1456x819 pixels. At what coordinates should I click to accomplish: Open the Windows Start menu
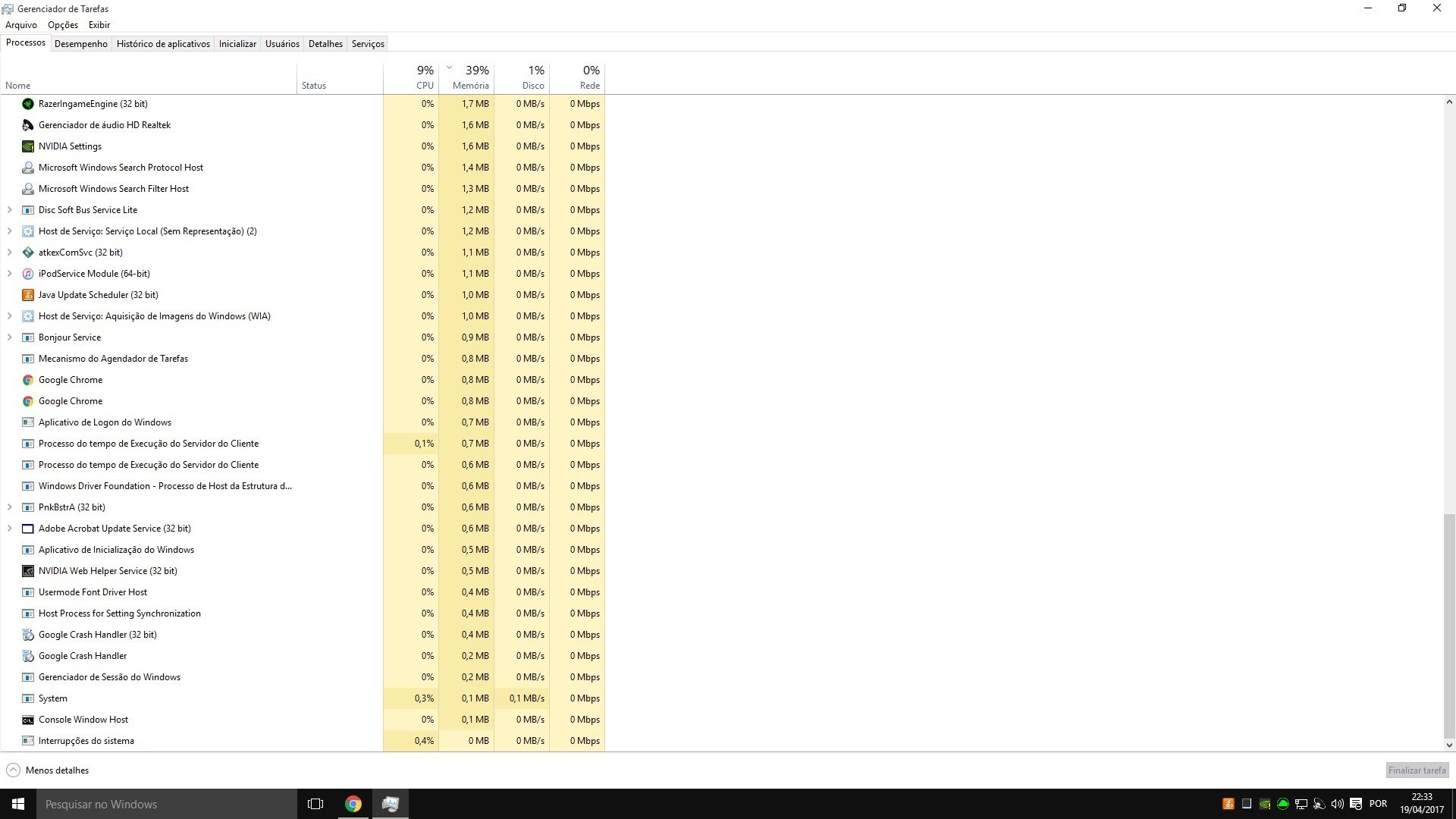point(18,804)
